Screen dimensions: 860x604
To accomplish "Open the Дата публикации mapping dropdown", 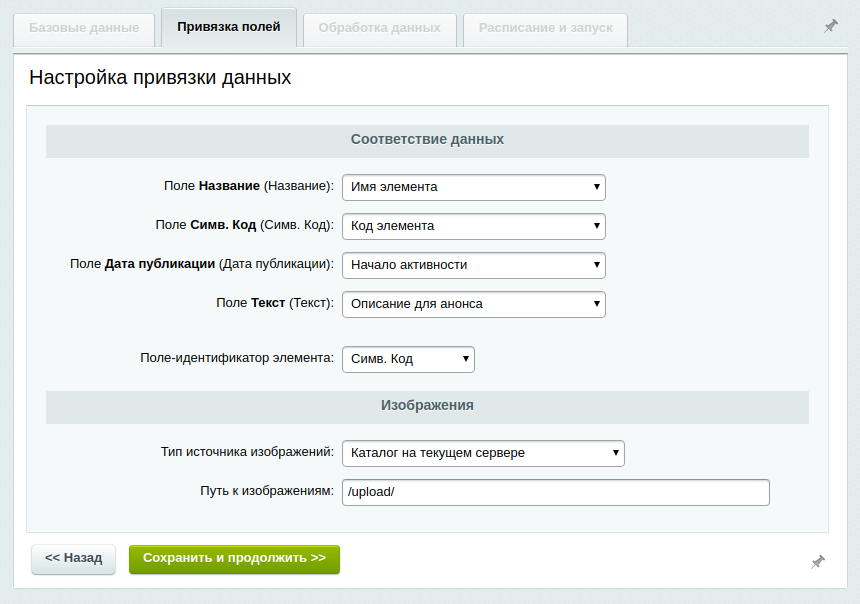I will 473,265.
